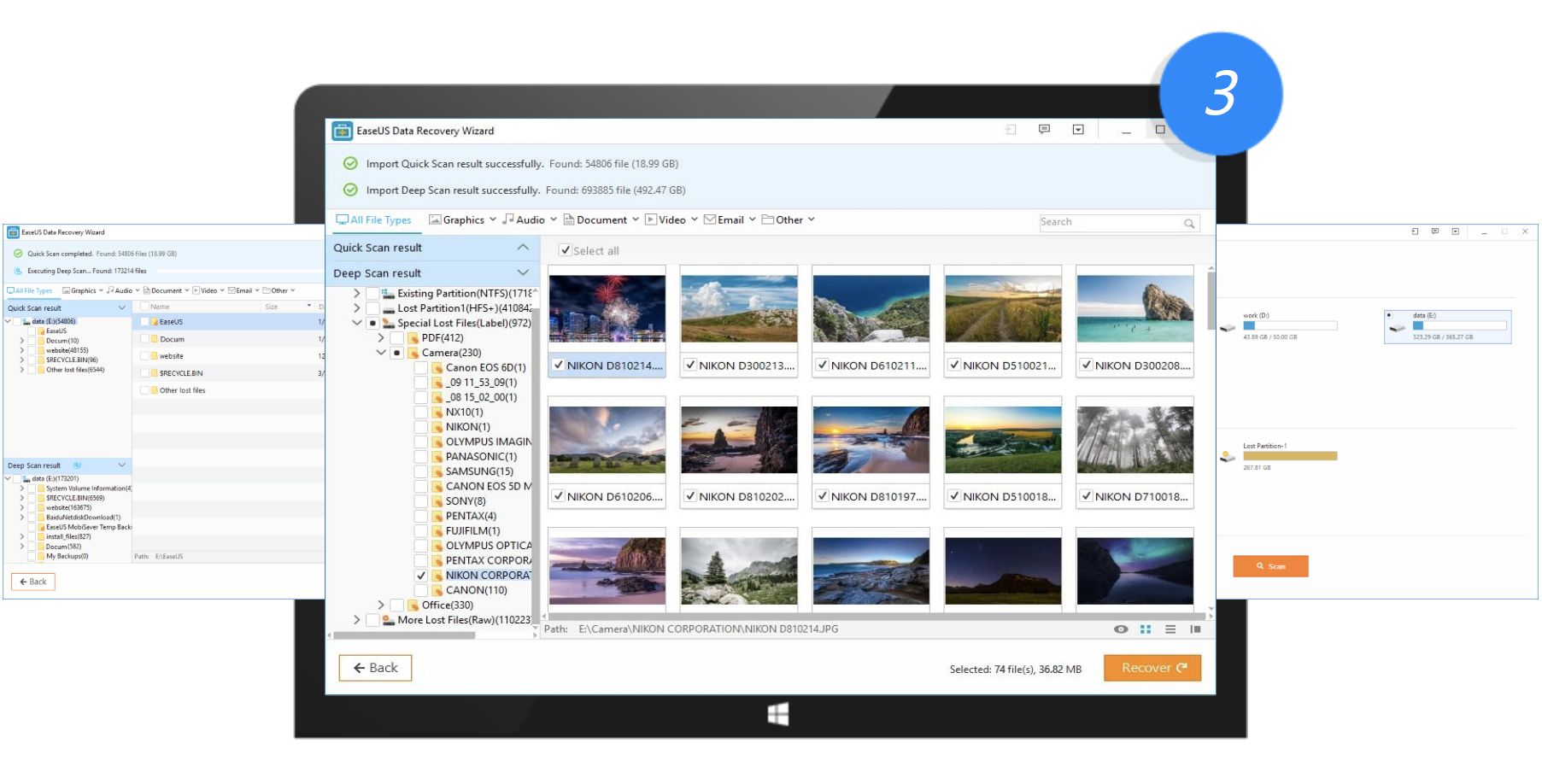Switch to list view layout
1542x784 pixels.
pos(1170,629)
